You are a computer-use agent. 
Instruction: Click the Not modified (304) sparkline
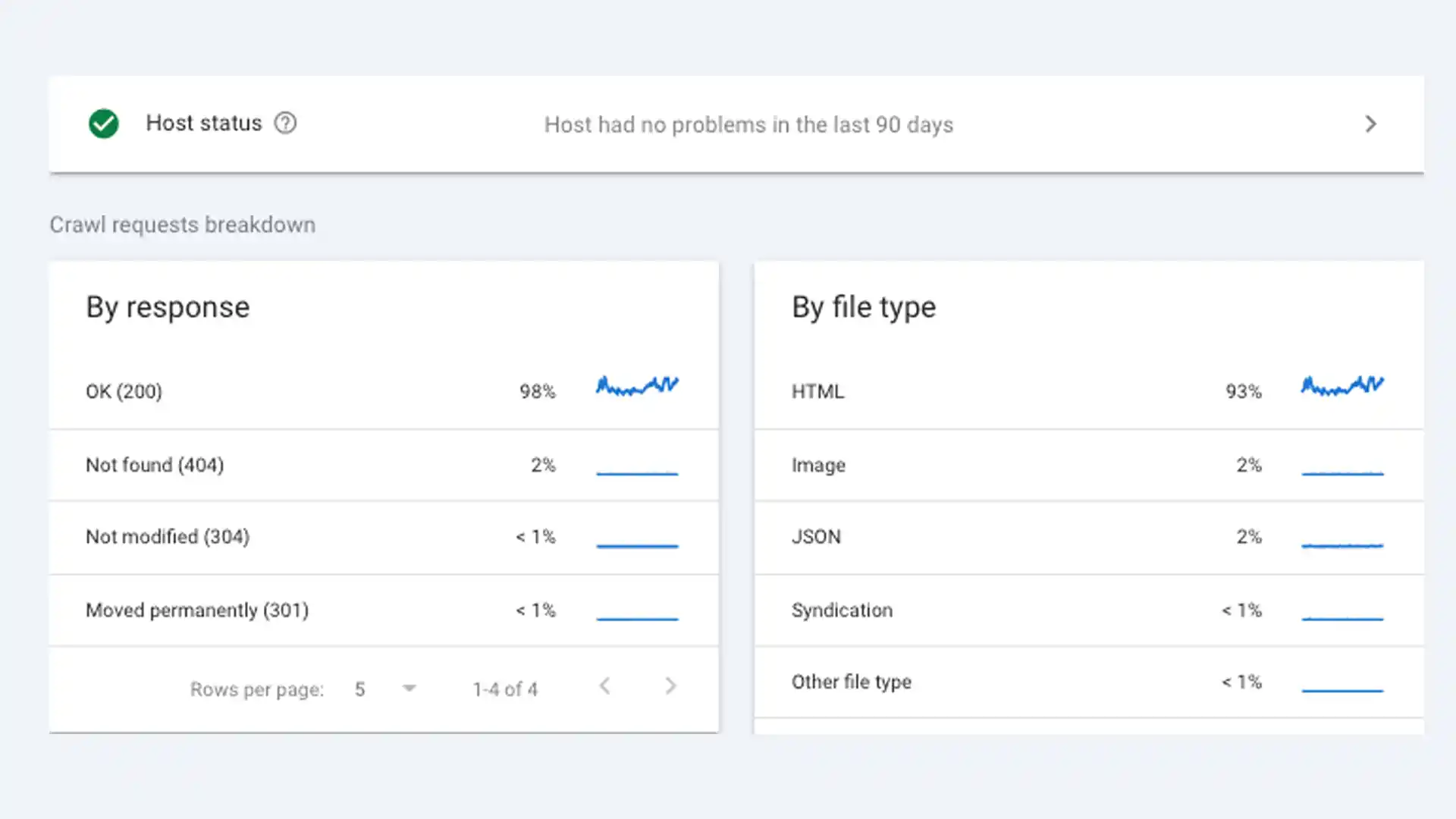coord(637,545)
